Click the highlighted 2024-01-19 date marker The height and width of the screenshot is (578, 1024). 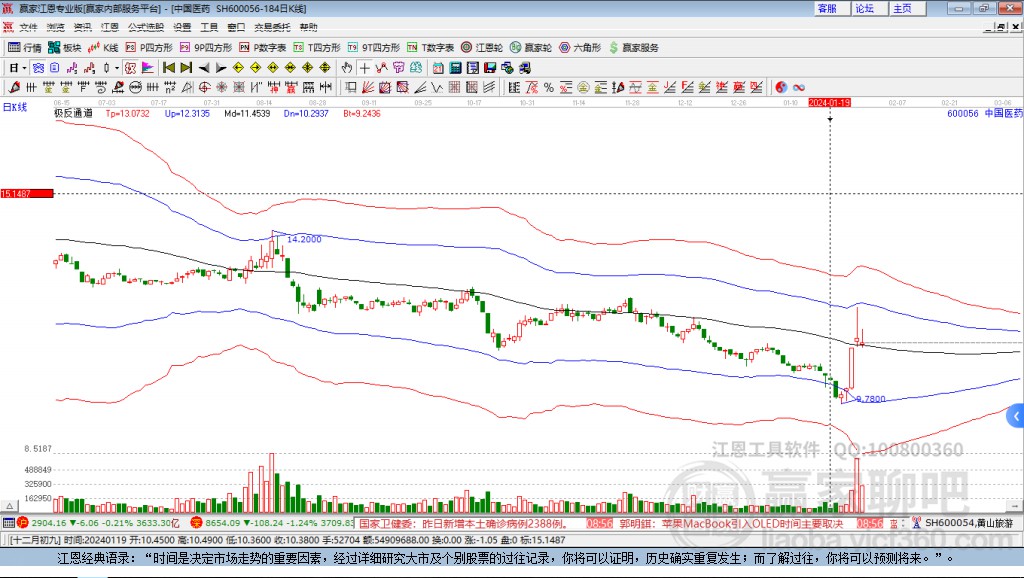[829, 103]
